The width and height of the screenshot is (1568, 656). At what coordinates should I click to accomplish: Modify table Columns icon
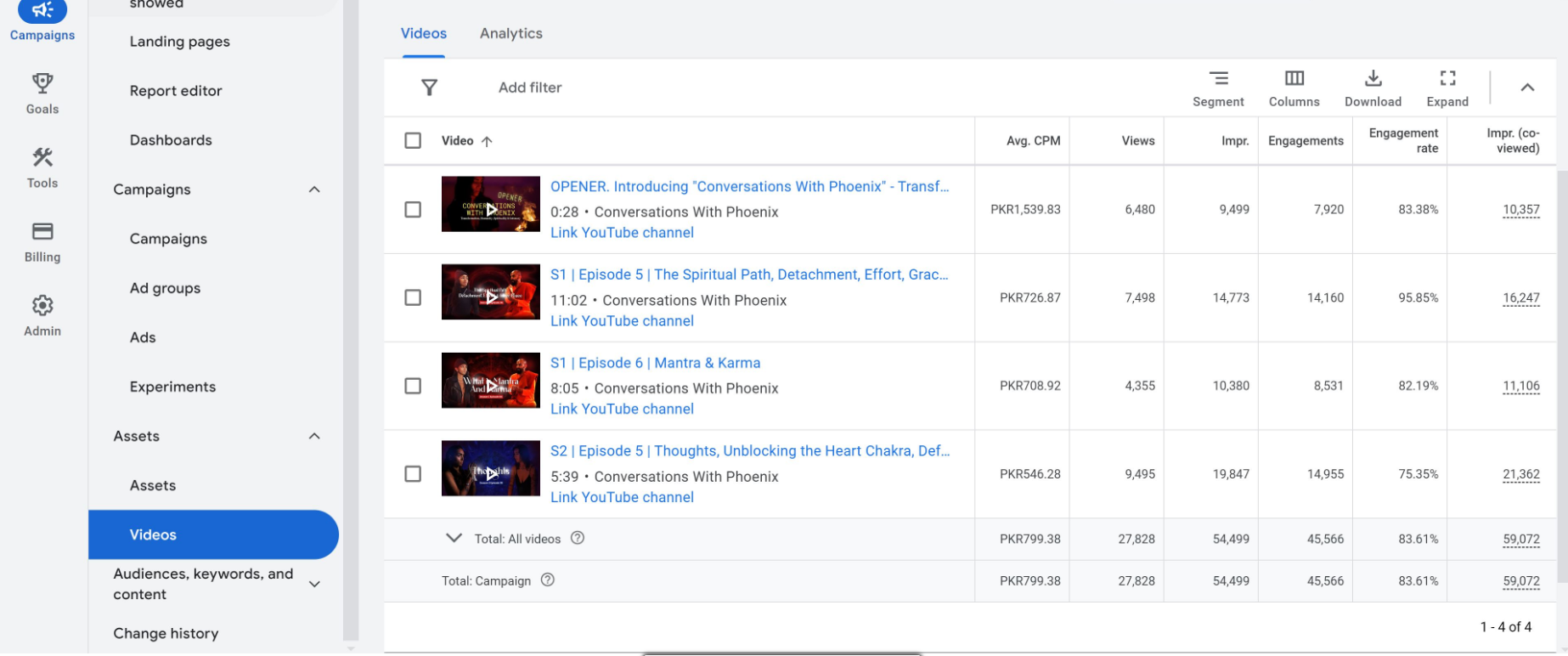tap(1294, 79)
